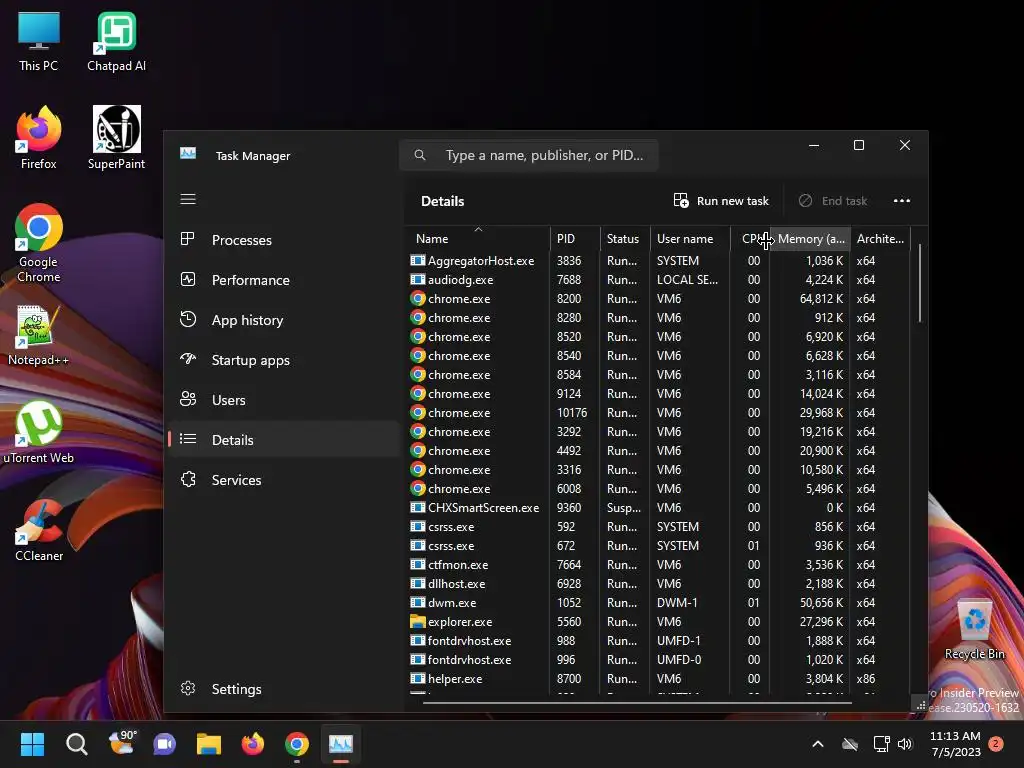Select the Firefox desktop shortcut

click(x=39, y=138)
